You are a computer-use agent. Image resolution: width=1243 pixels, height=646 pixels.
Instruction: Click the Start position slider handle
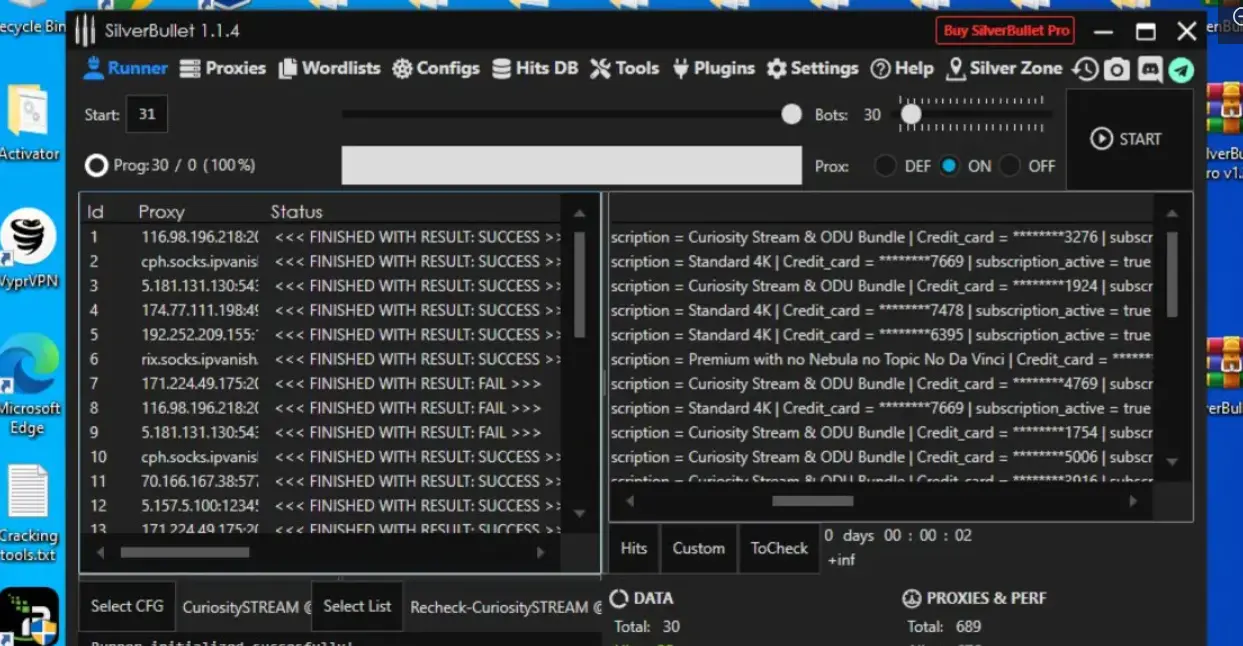791,115
